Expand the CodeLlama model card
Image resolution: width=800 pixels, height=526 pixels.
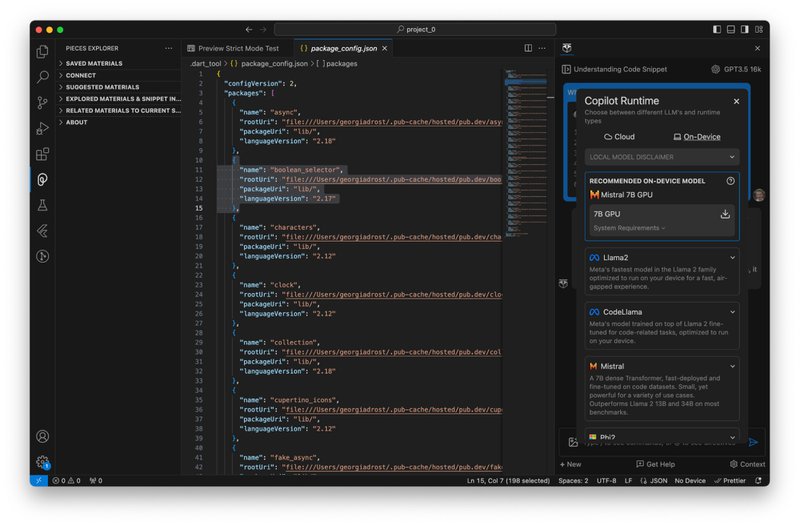pyautogui.click(x=732, y=312)
